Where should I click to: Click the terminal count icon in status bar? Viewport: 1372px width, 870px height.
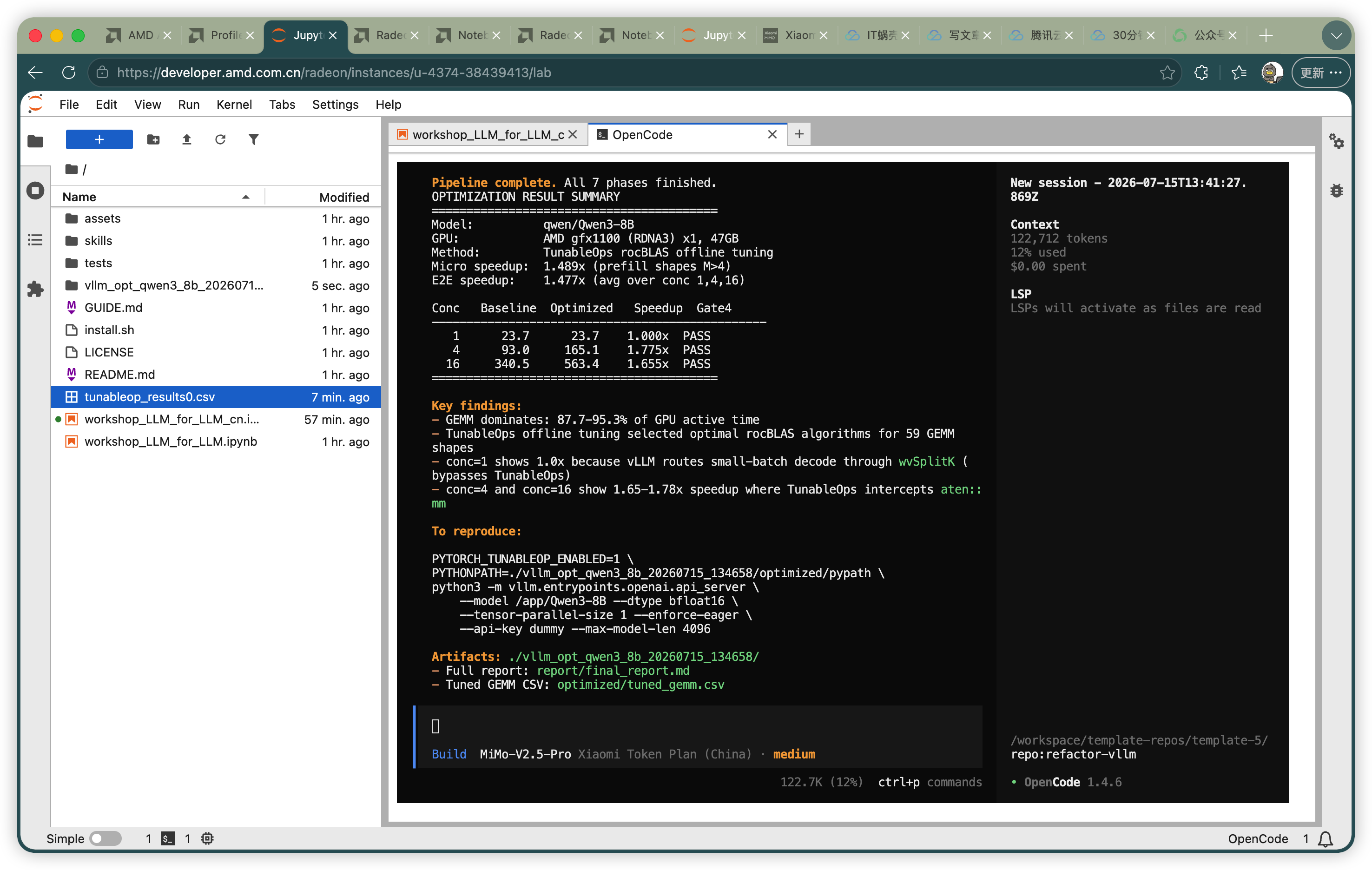(168, 839)
